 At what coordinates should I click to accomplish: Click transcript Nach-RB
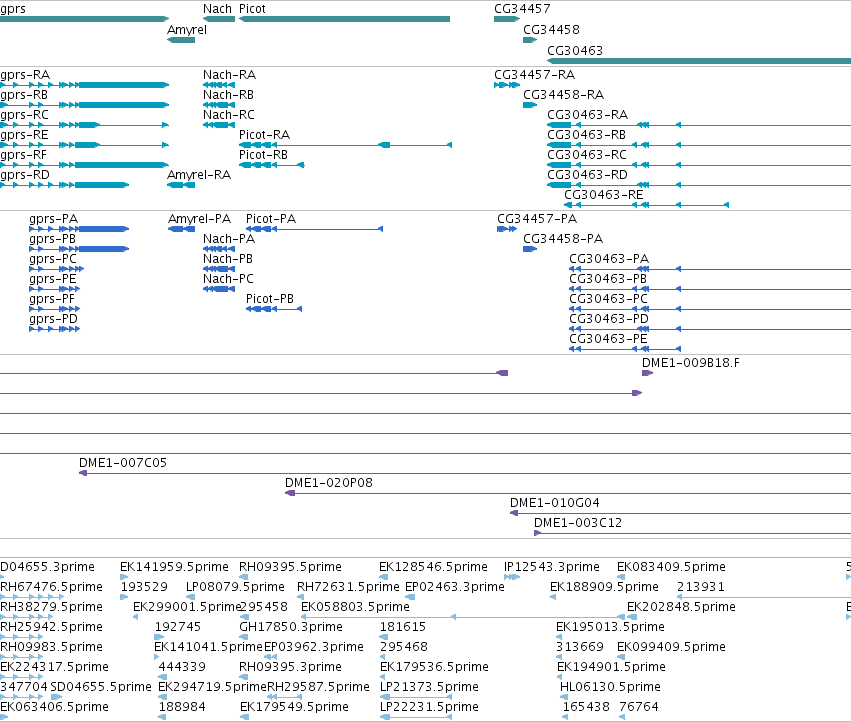pos(219,105)
